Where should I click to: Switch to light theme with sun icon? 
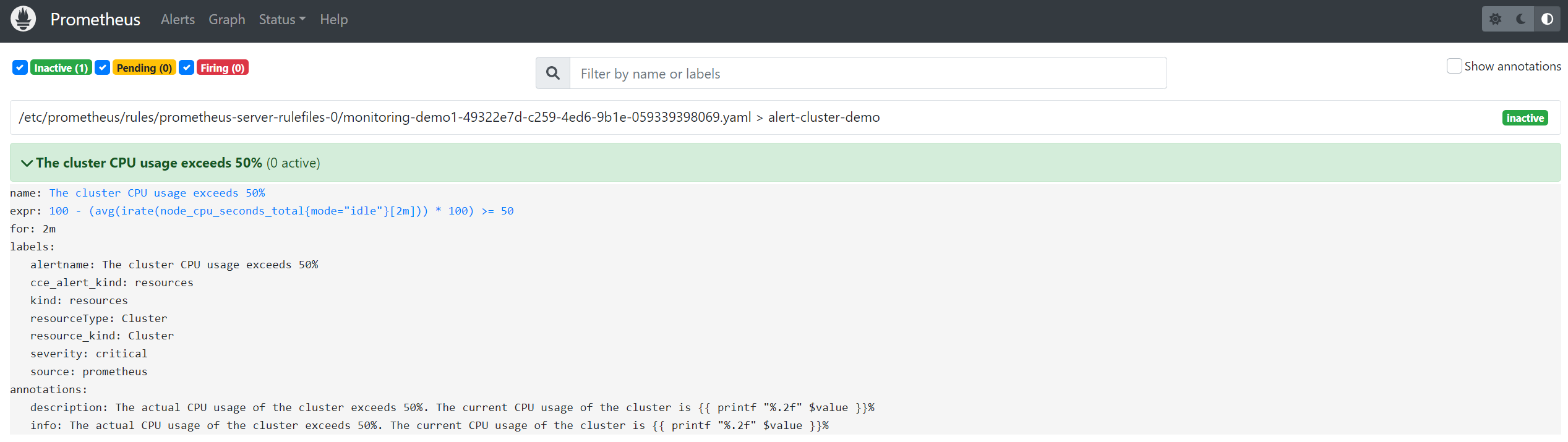point(1495,19)
